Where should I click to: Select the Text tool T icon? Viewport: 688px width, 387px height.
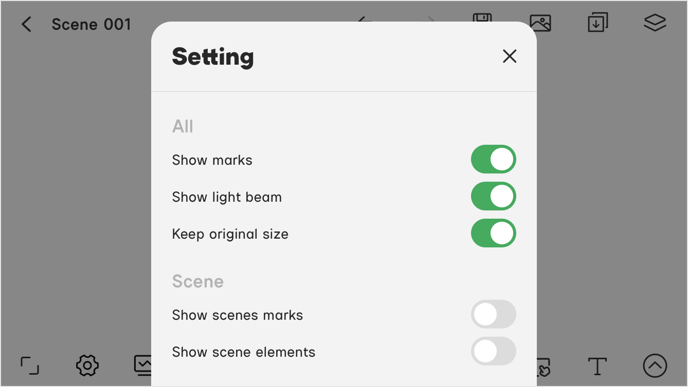tap(597, 366)
